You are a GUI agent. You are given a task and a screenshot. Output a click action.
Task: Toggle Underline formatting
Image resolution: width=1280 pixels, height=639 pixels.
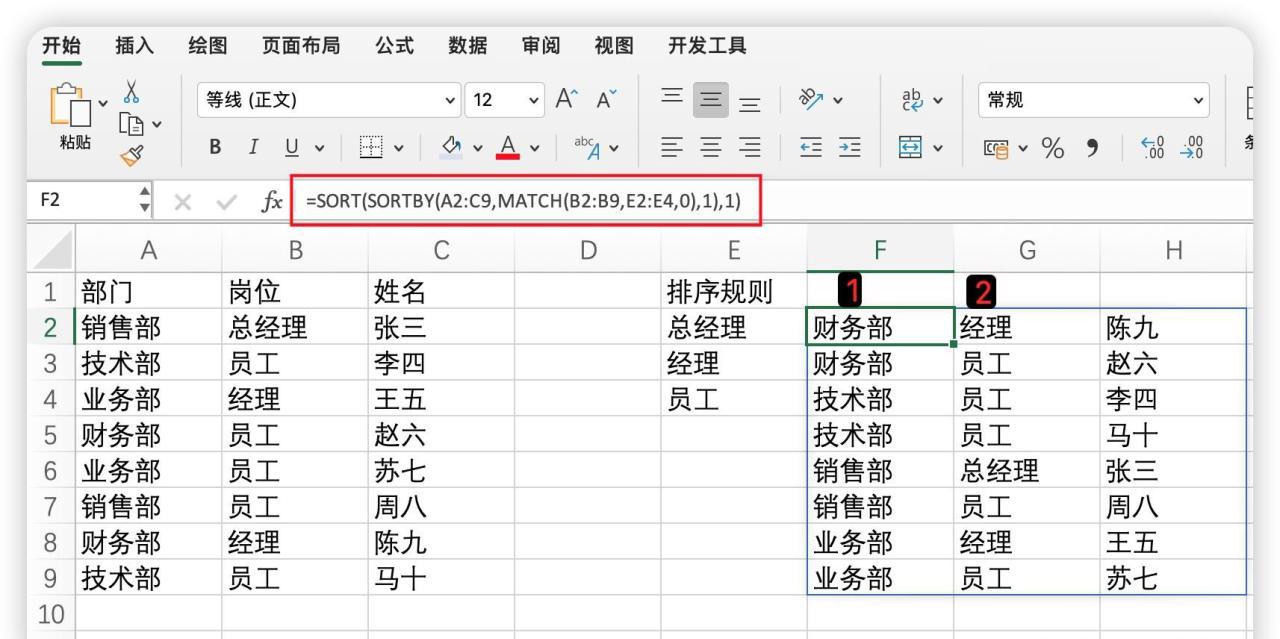(x=291, y=150)
